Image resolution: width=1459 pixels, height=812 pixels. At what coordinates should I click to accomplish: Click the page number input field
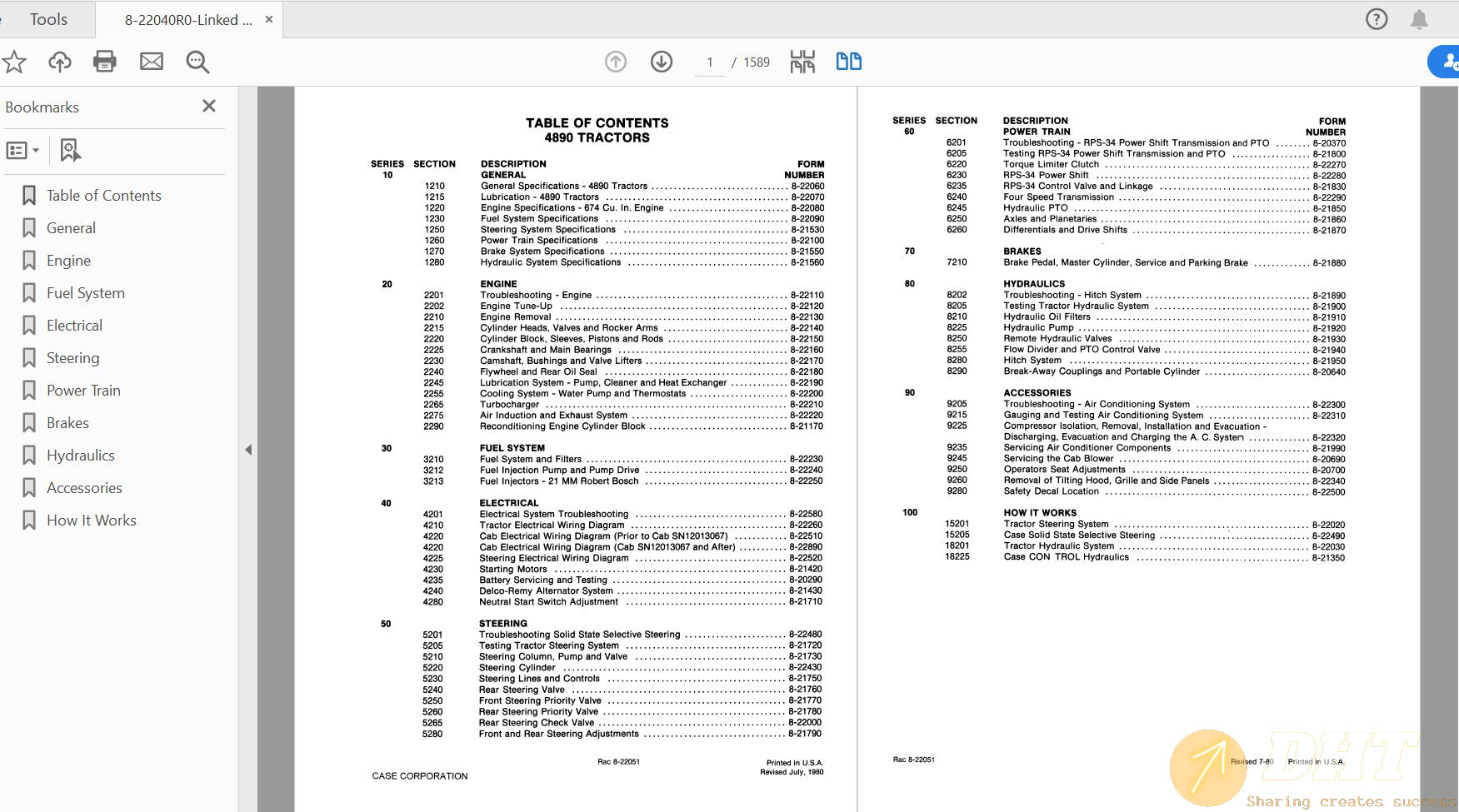coord(709,61)
